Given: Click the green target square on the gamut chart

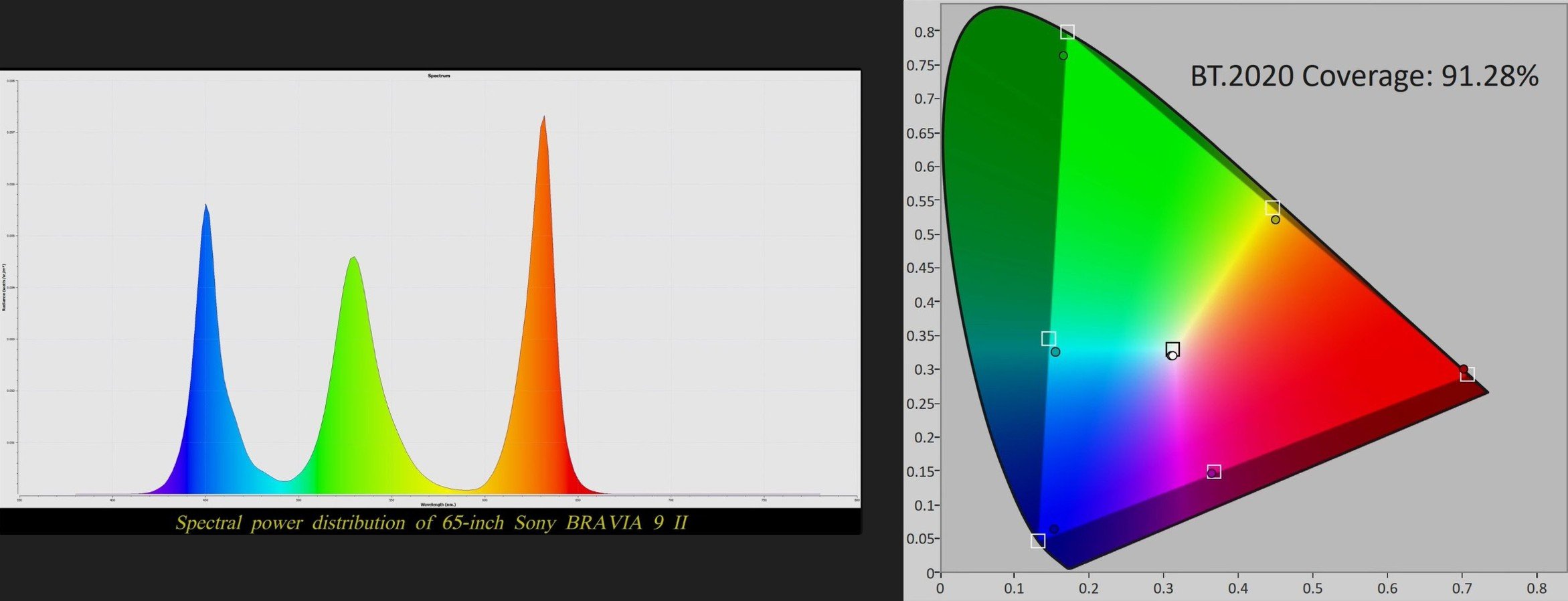Looking at the screenshot, I should coord(1067,32).
